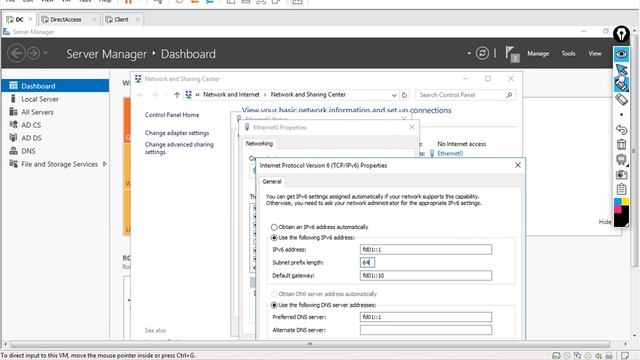Click the sound icon in VMware status bar
Image resolution: width=640 pixels, height=360 pixels.
click(x=598, y=356)
